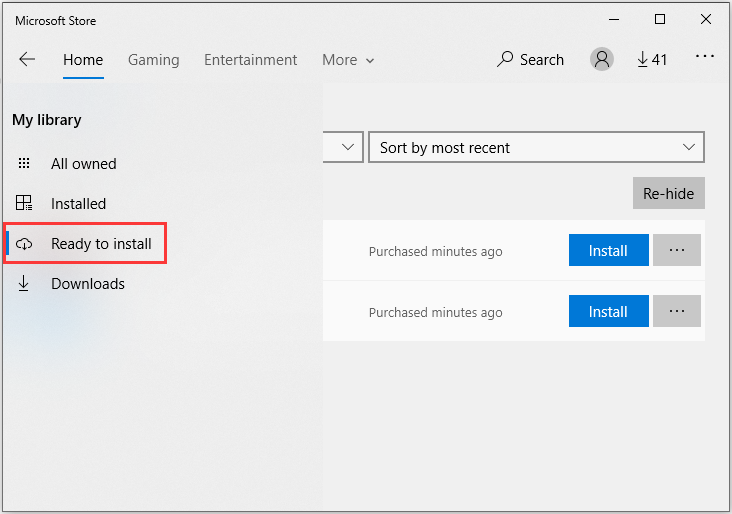This screenshot has height=514, width=732.
Task: Open more options for second app
Action: click(x=677, y=312)
